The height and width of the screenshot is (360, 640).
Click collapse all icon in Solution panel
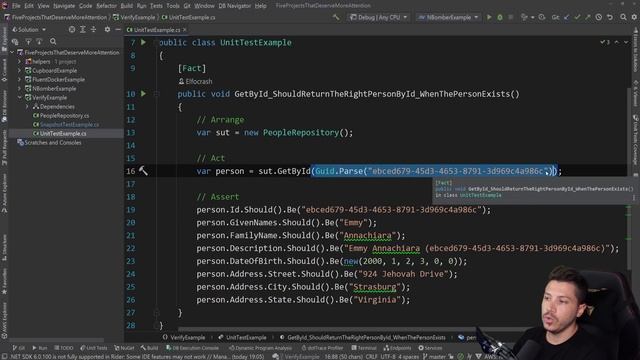click(93, 30)
